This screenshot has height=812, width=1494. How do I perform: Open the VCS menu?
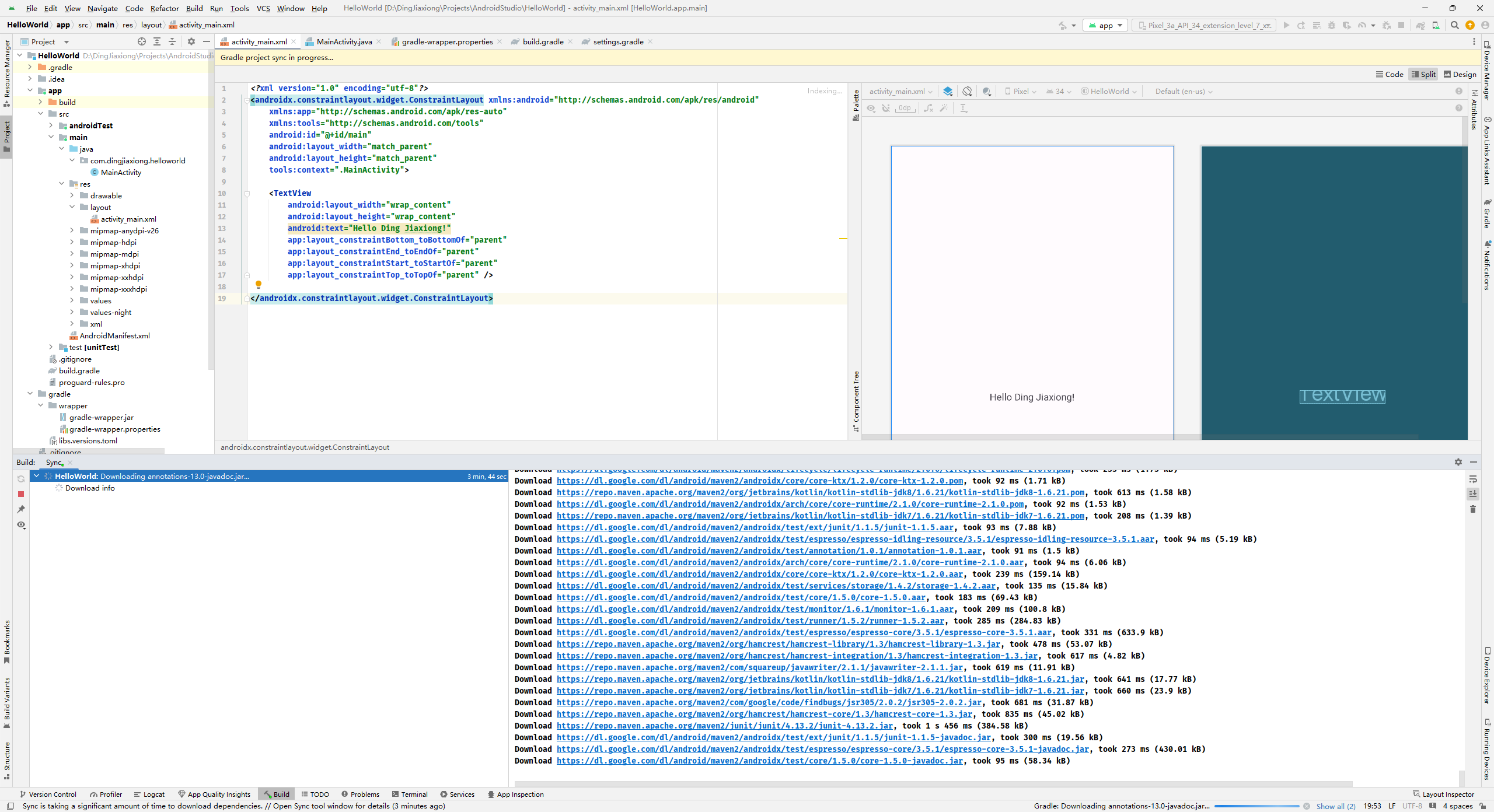click(263, 8)
